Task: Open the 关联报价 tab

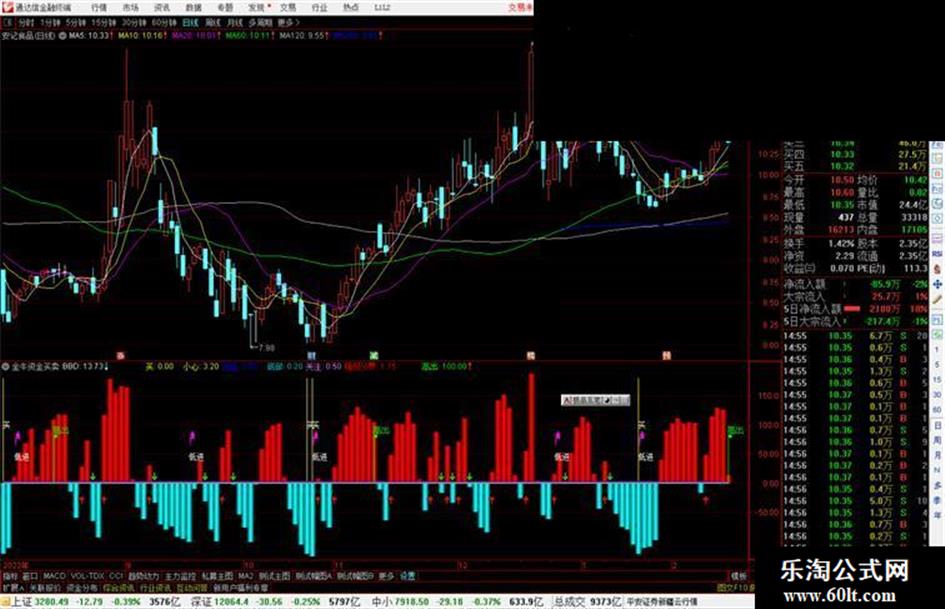Action: [45, 587]
